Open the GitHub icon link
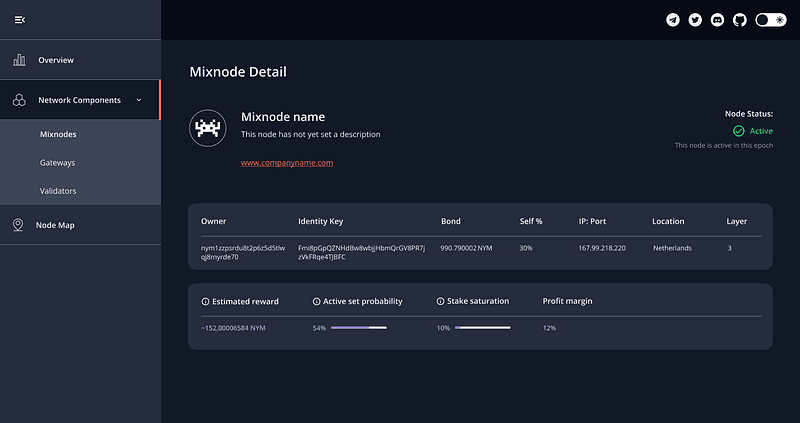This screenshot has height=423, width=800. (739, 20)
